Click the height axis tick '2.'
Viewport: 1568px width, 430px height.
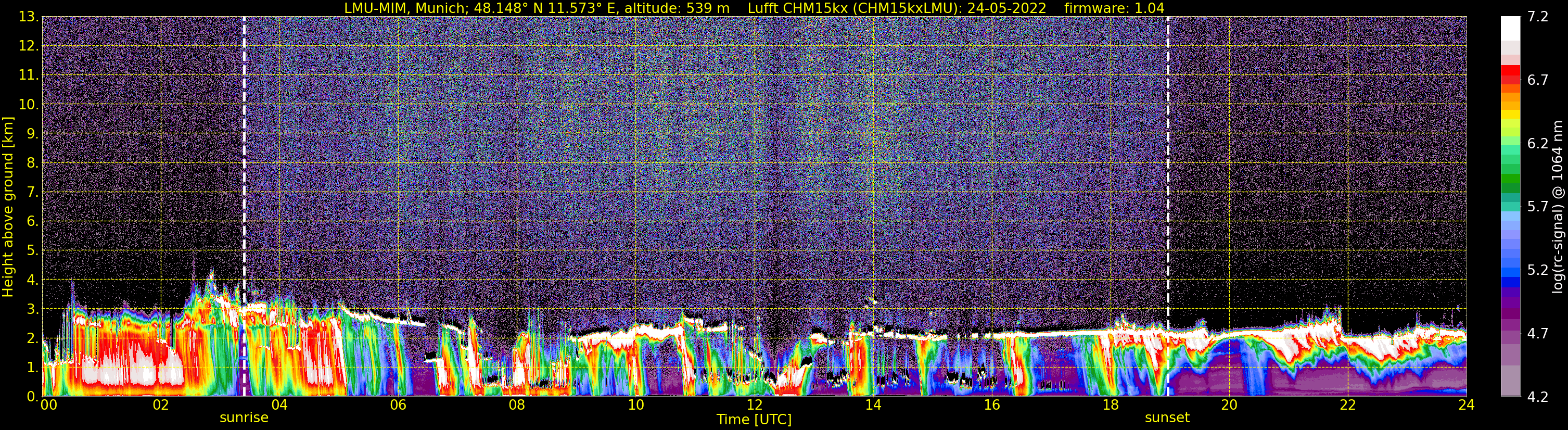(33, 338)
